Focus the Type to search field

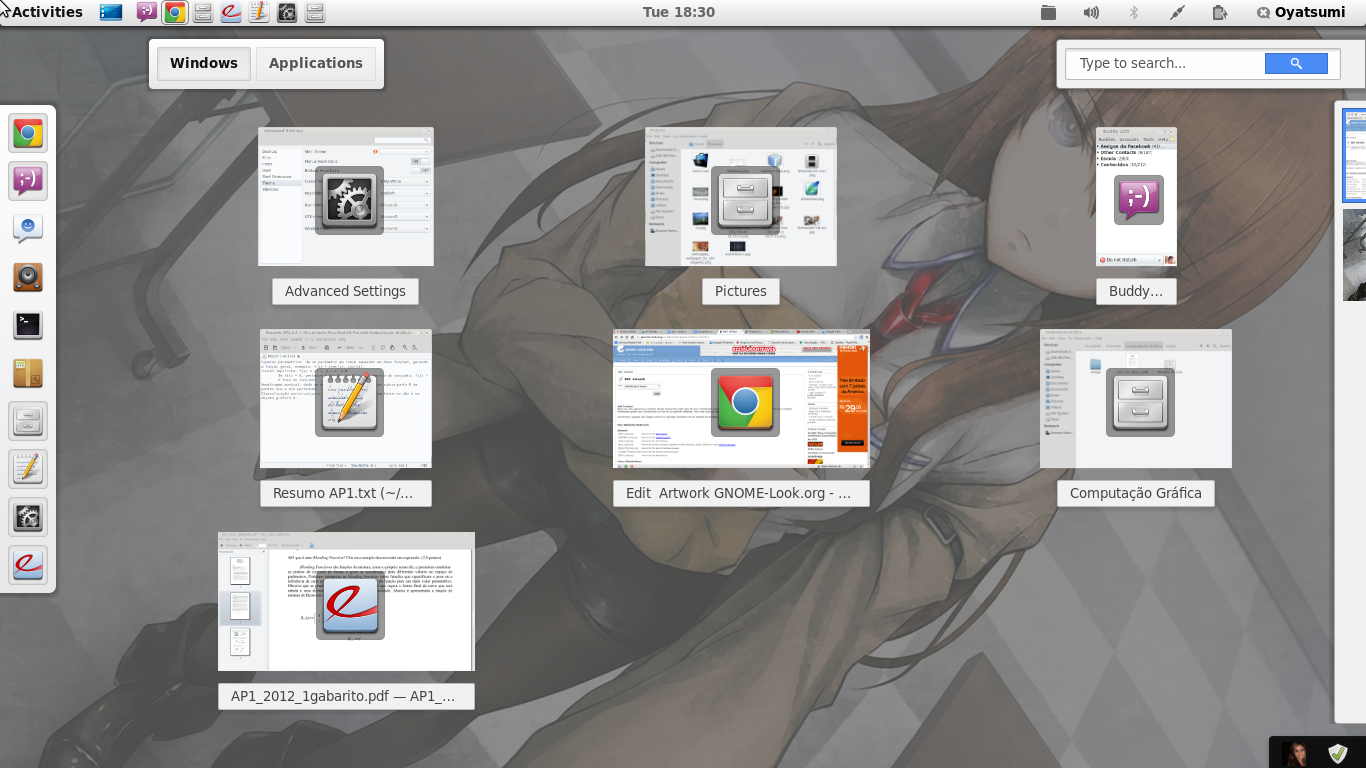[x=1165, y=63]
